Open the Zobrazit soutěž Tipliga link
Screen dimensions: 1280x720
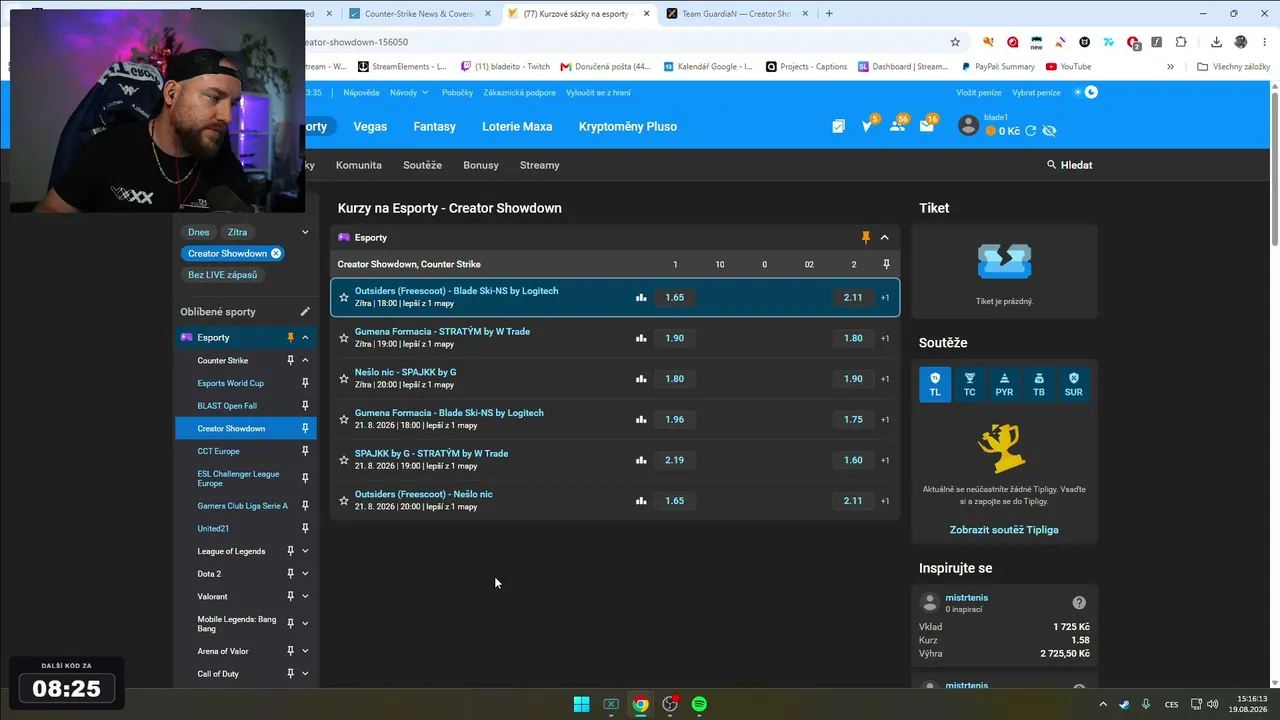click(1004, 530)
